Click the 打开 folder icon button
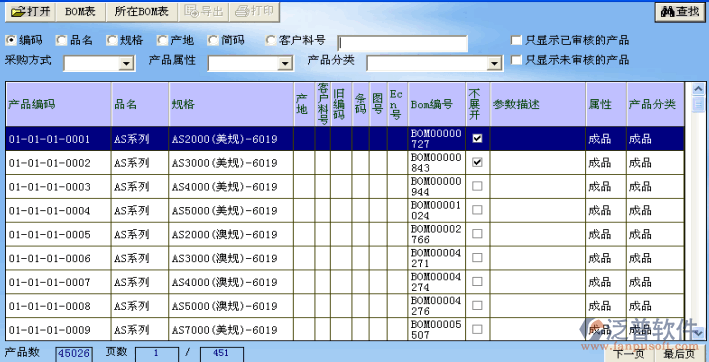Screen dimensions: 709x362 tap(30, 12)
